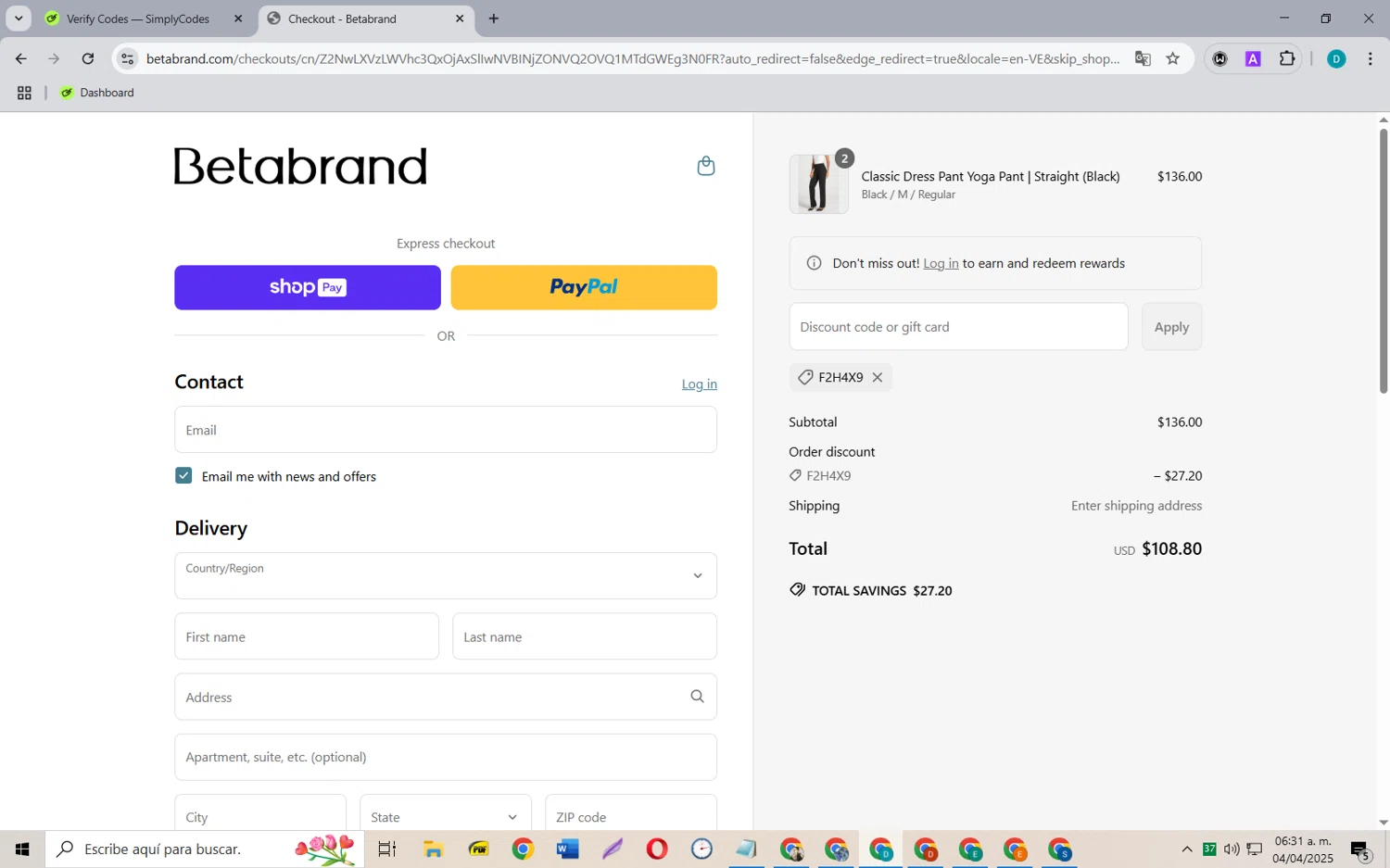This screenshot has height=868, width=1390.
Task: Click the Windows taskbar search box
Action: 205,849
